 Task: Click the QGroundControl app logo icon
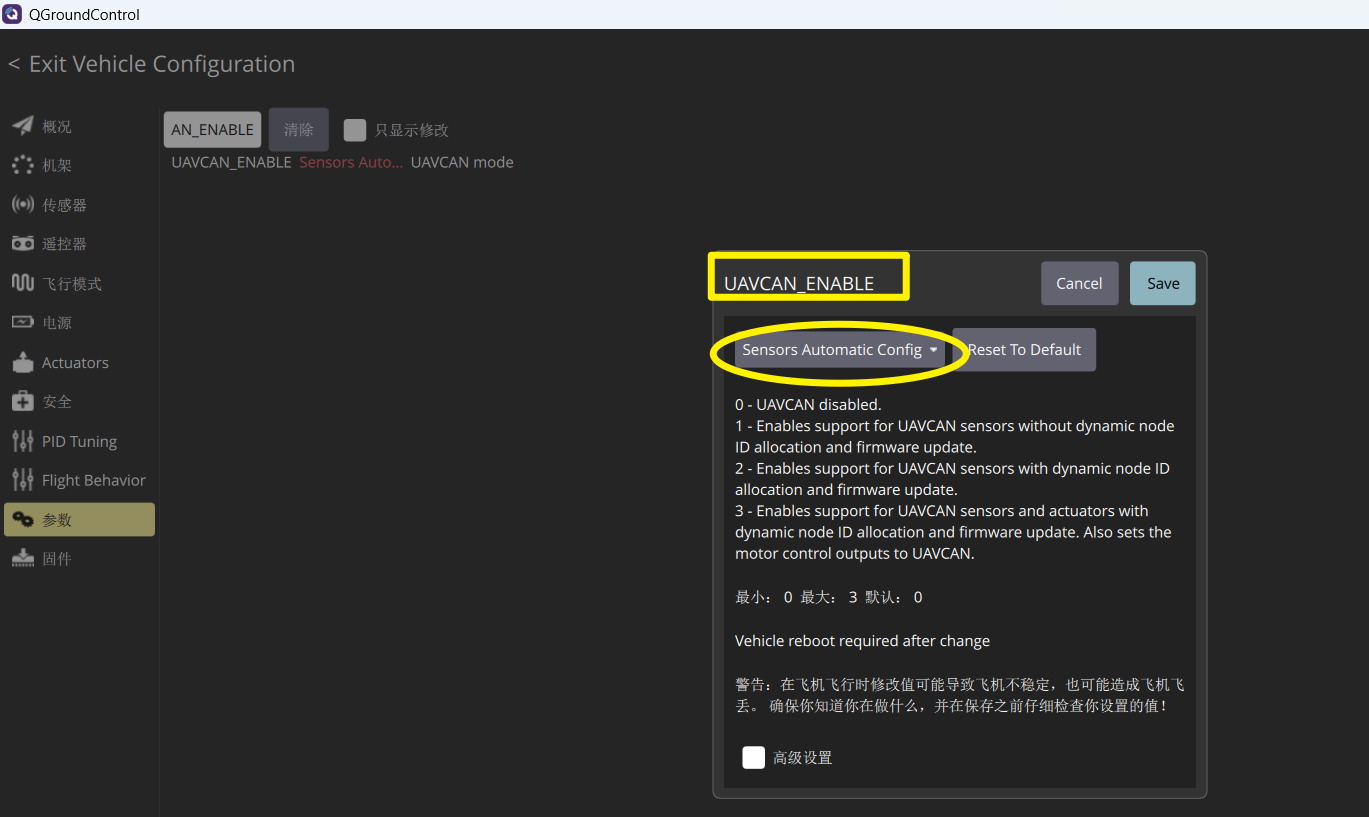tap(12, 14)
